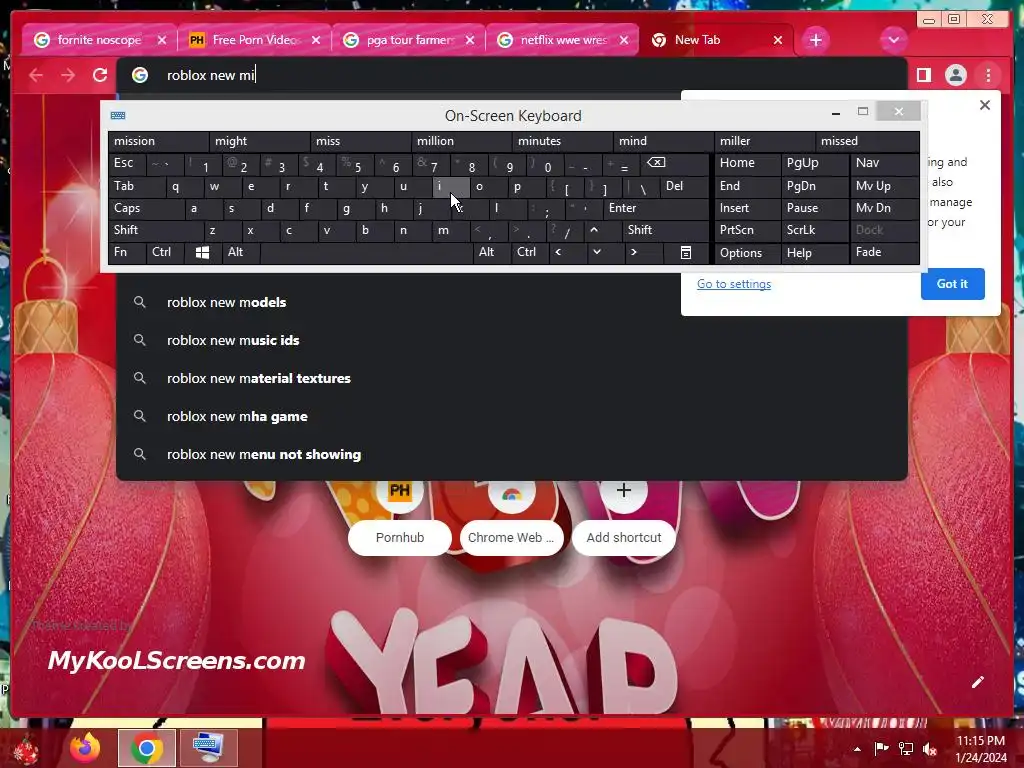Click the Customize Chrome pencil icon

coord(978,682)
